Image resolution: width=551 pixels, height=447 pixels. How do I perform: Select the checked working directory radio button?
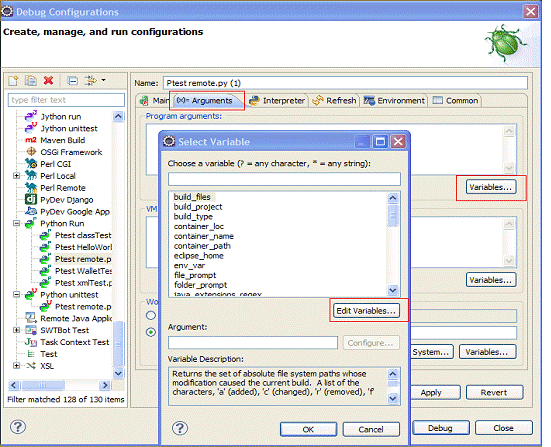point(151,332)
